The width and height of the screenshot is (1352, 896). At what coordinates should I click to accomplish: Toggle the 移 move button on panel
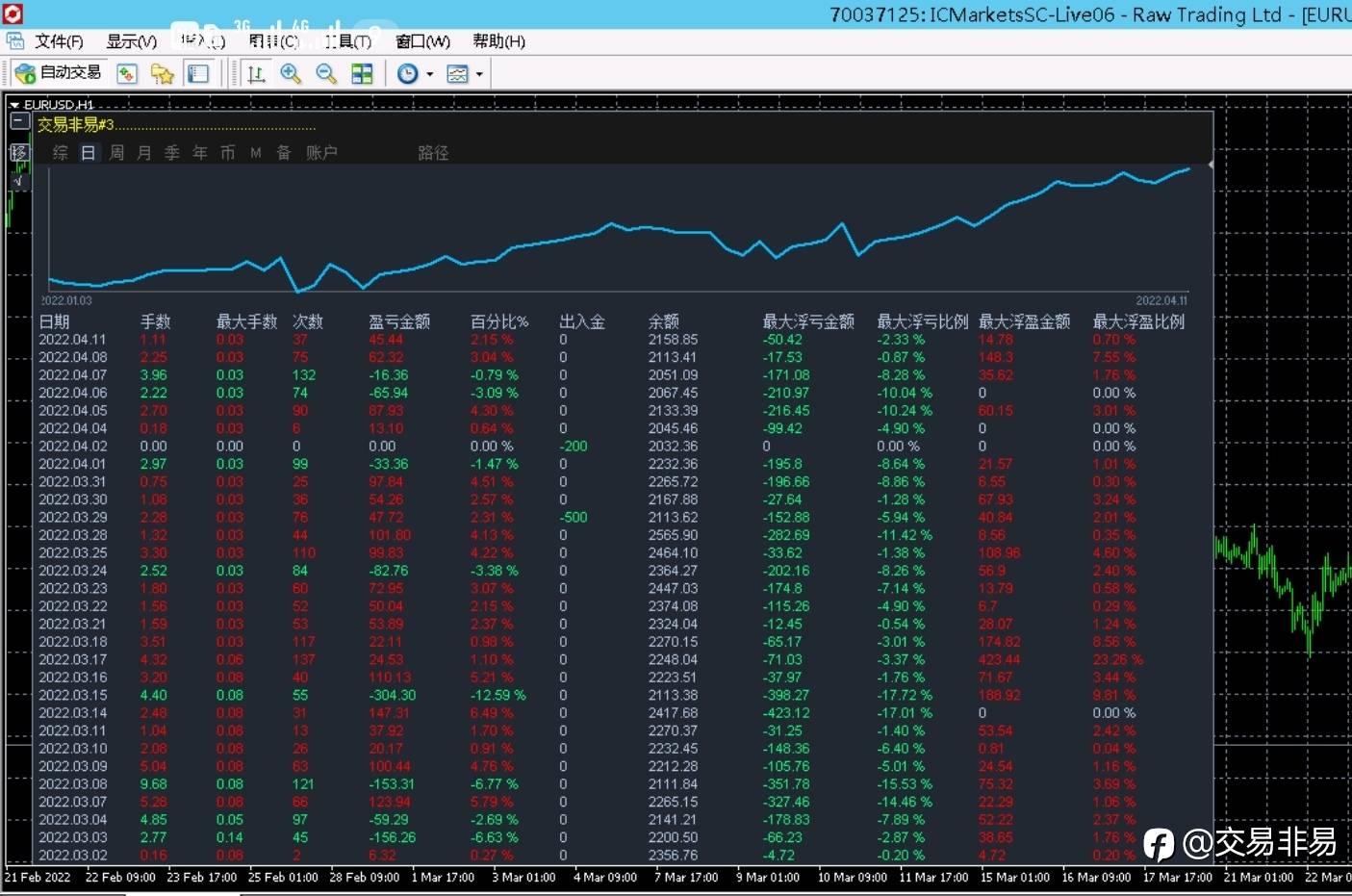pos(19,152)
